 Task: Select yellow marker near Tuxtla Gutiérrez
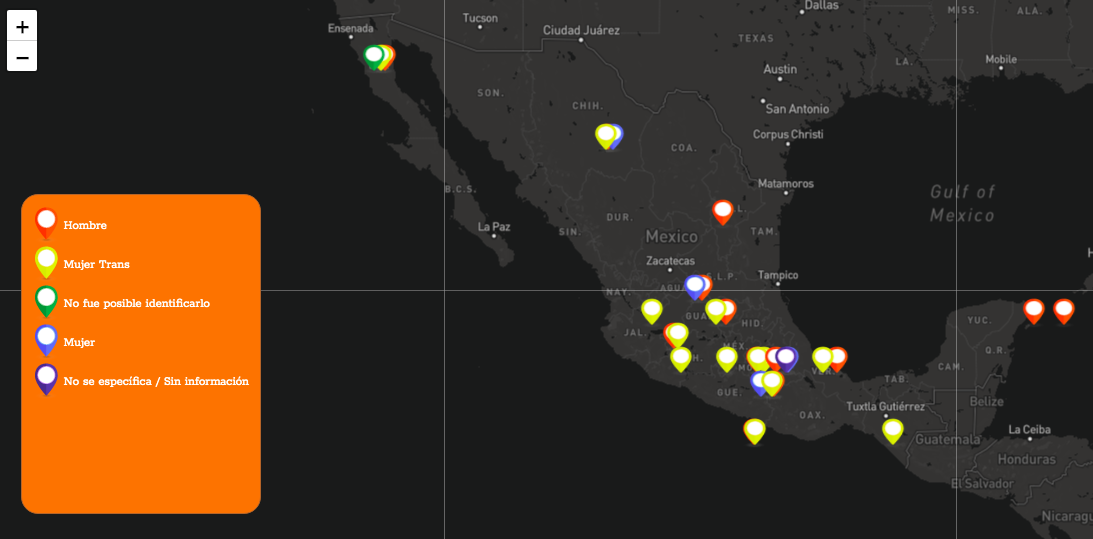point(892,429)
